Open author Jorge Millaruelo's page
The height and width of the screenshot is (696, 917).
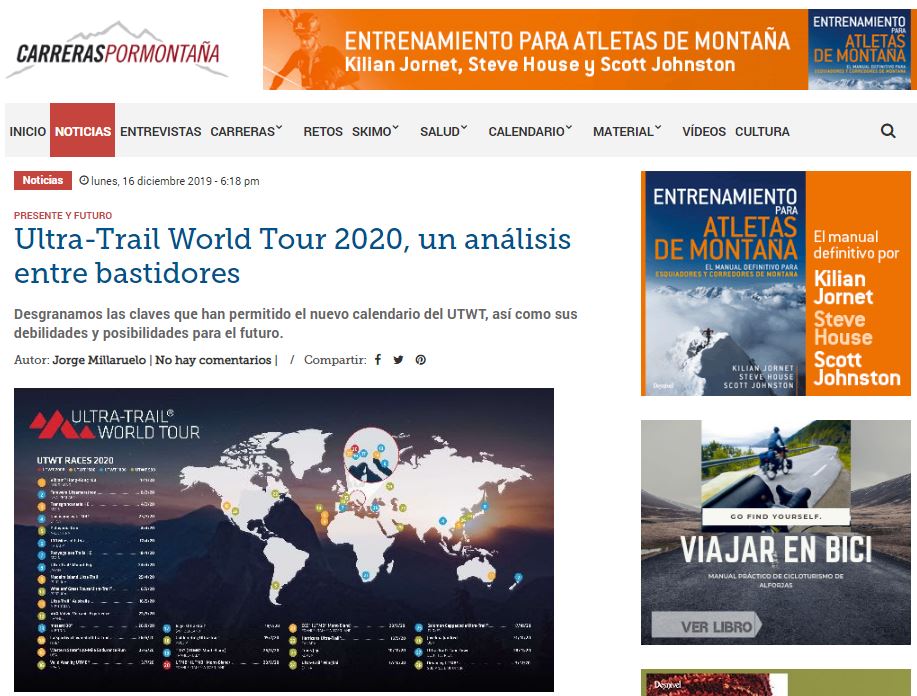pyautogui.click(x=99, y=360)
